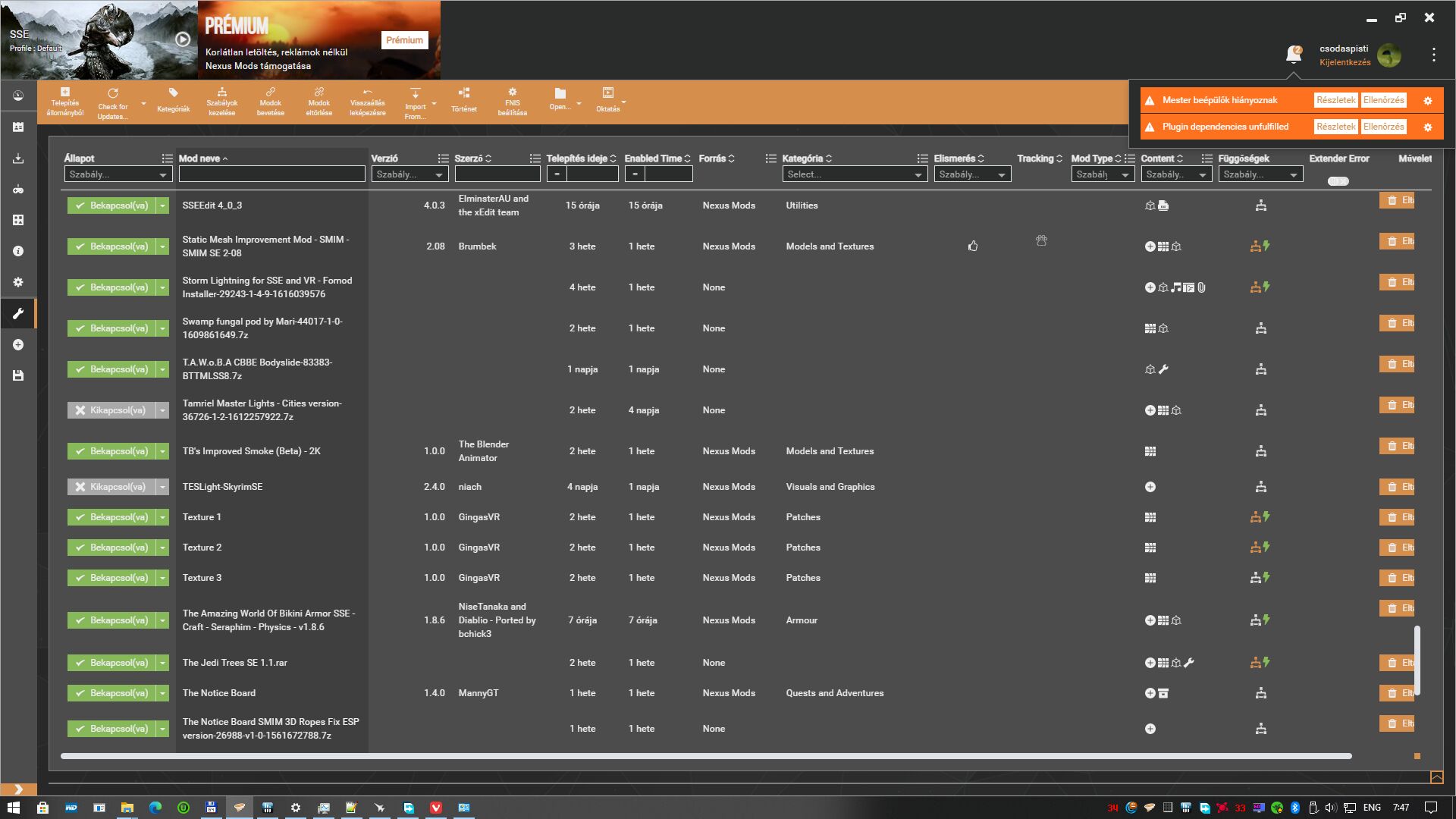This screenshot has width=1456, height=819.
Task: Toggle the Extender Error filter switch
Action: 1338,181
